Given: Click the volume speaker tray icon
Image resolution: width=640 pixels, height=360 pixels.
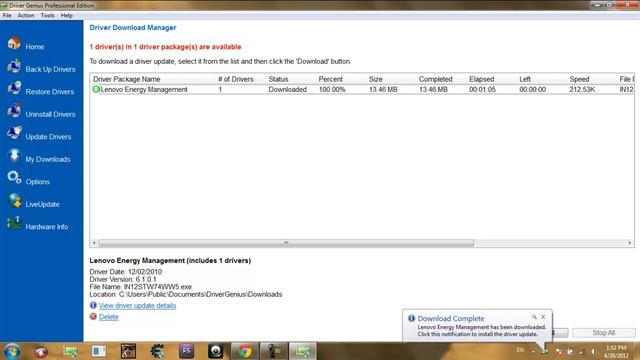Looking at the screenshot, I should pyautogui.click(x=593, y=351).
